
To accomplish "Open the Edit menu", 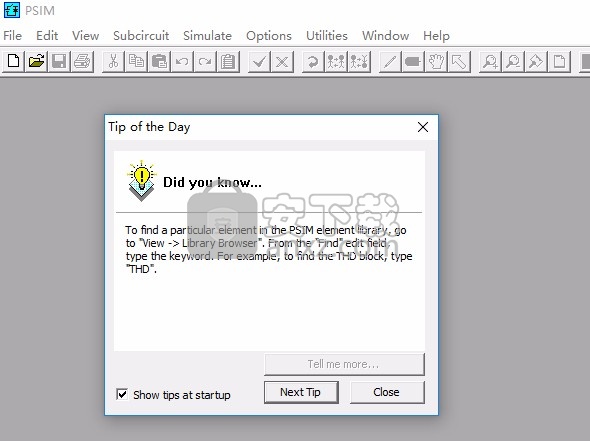I will (x=47, y=36).
